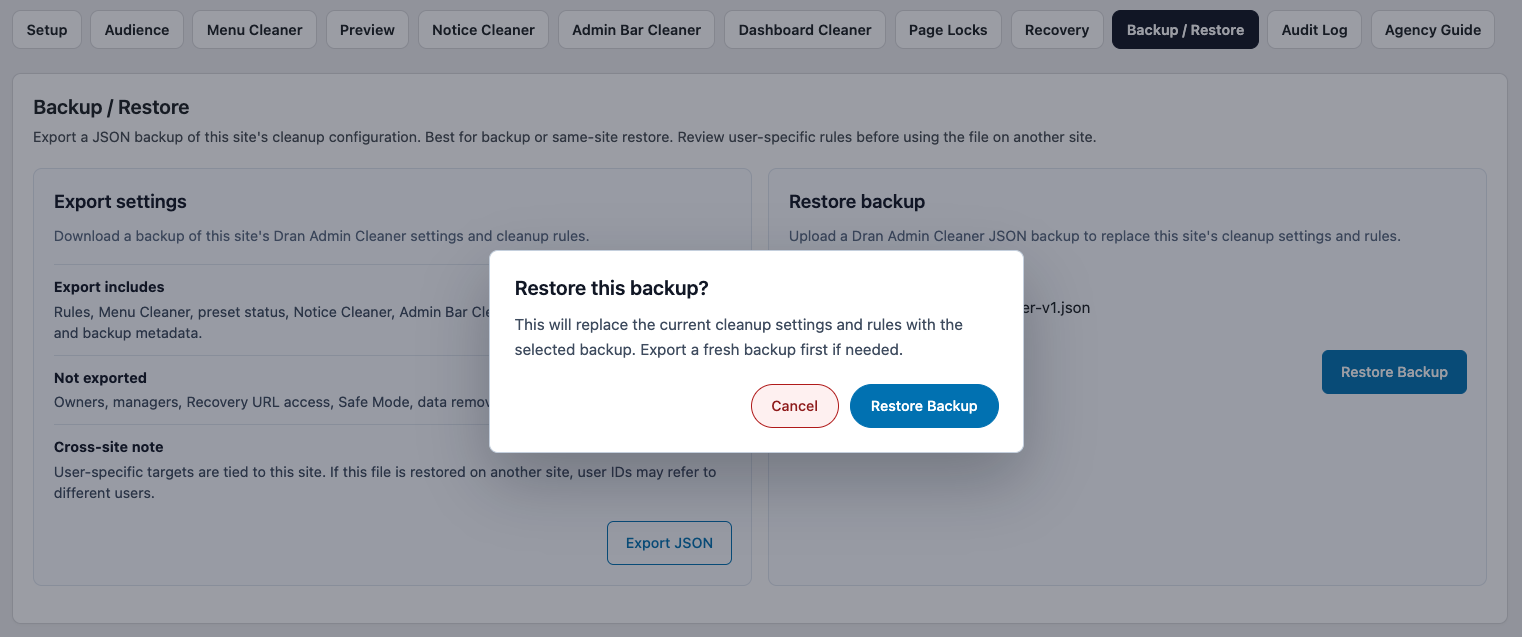Open the Setup tab
The width and height of the screenshot is (1522, 637).
point(47,30)
